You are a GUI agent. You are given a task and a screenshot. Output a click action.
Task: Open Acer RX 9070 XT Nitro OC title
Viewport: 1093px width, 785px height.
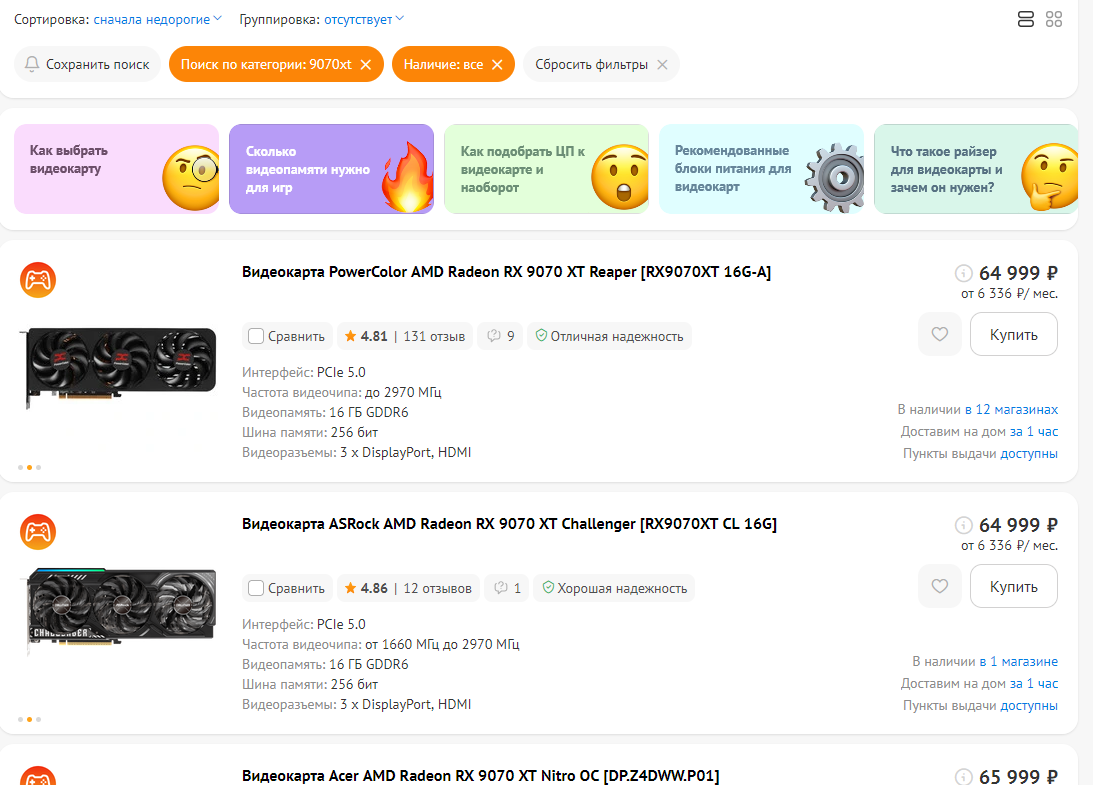coord(480,775)
